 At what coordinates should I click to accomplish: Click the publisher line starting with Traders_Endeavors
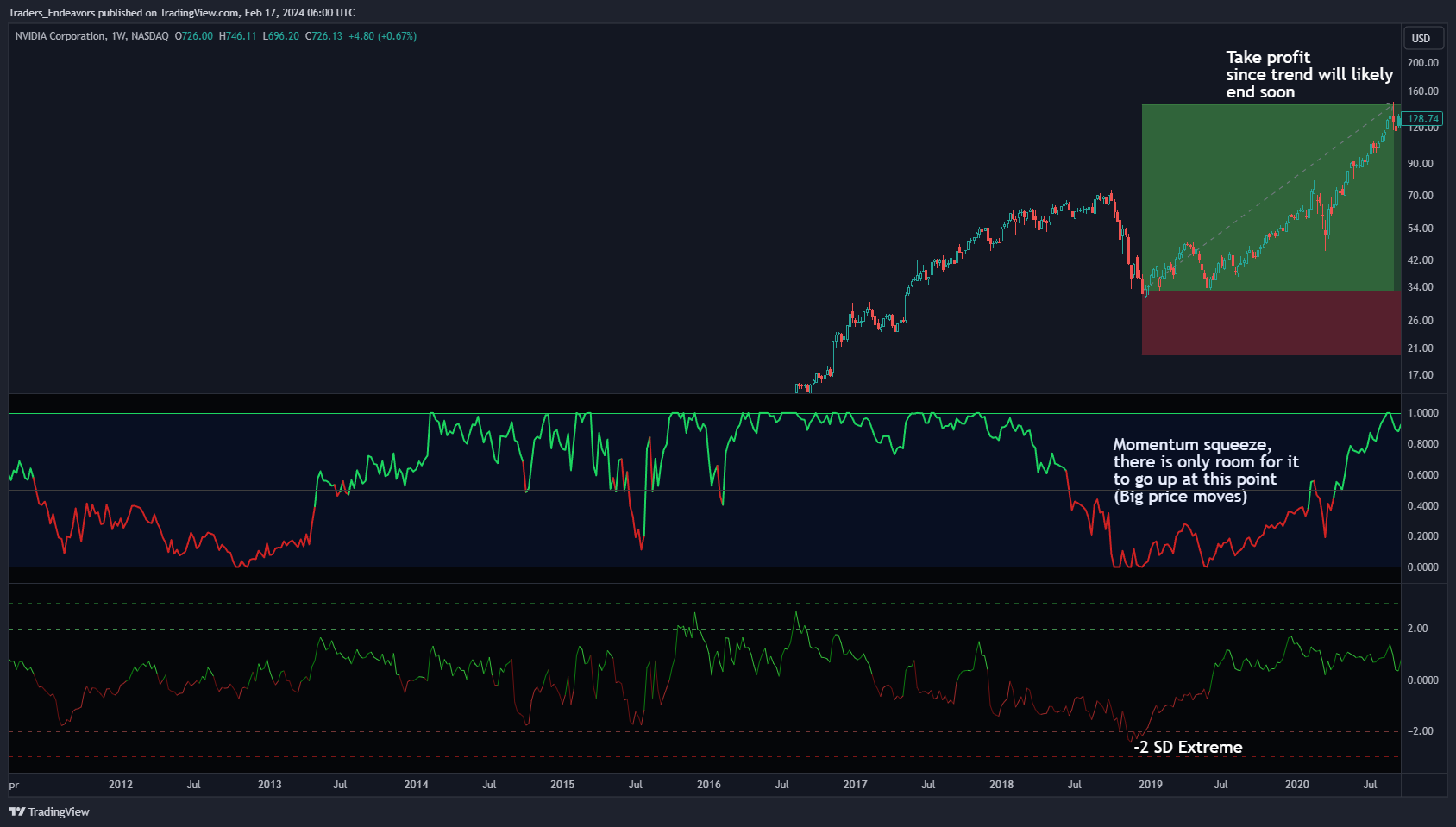coord(182,12)
